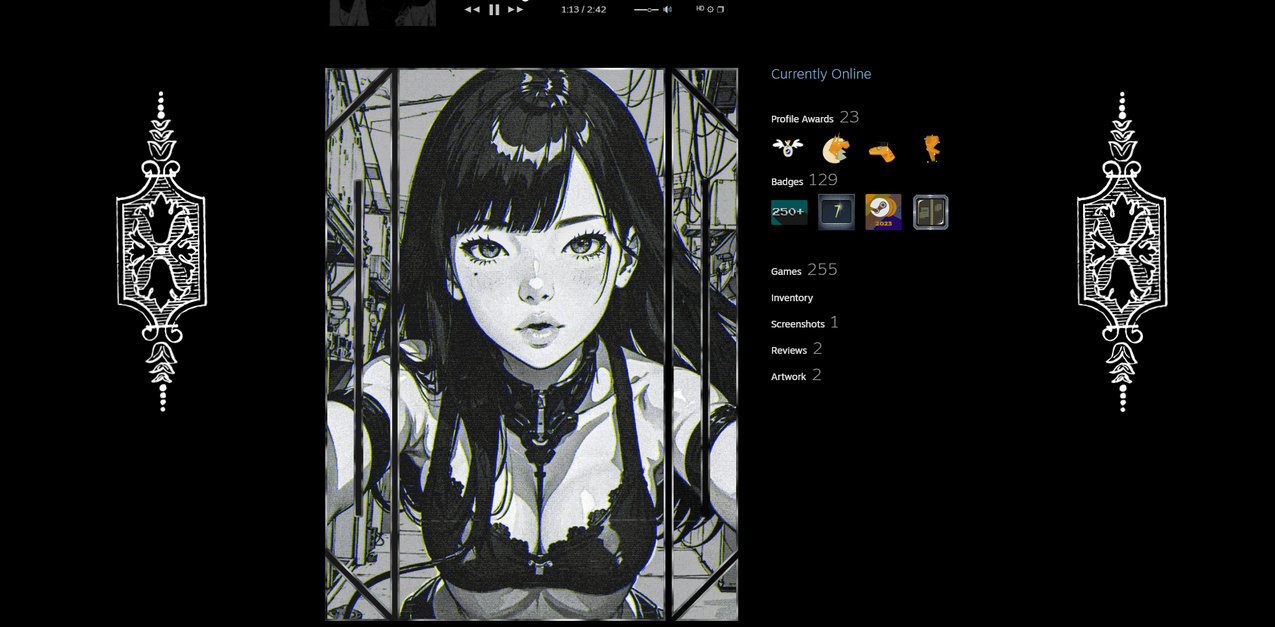
Task: Open the gray book-shaped badge
Action: [931, 212]
